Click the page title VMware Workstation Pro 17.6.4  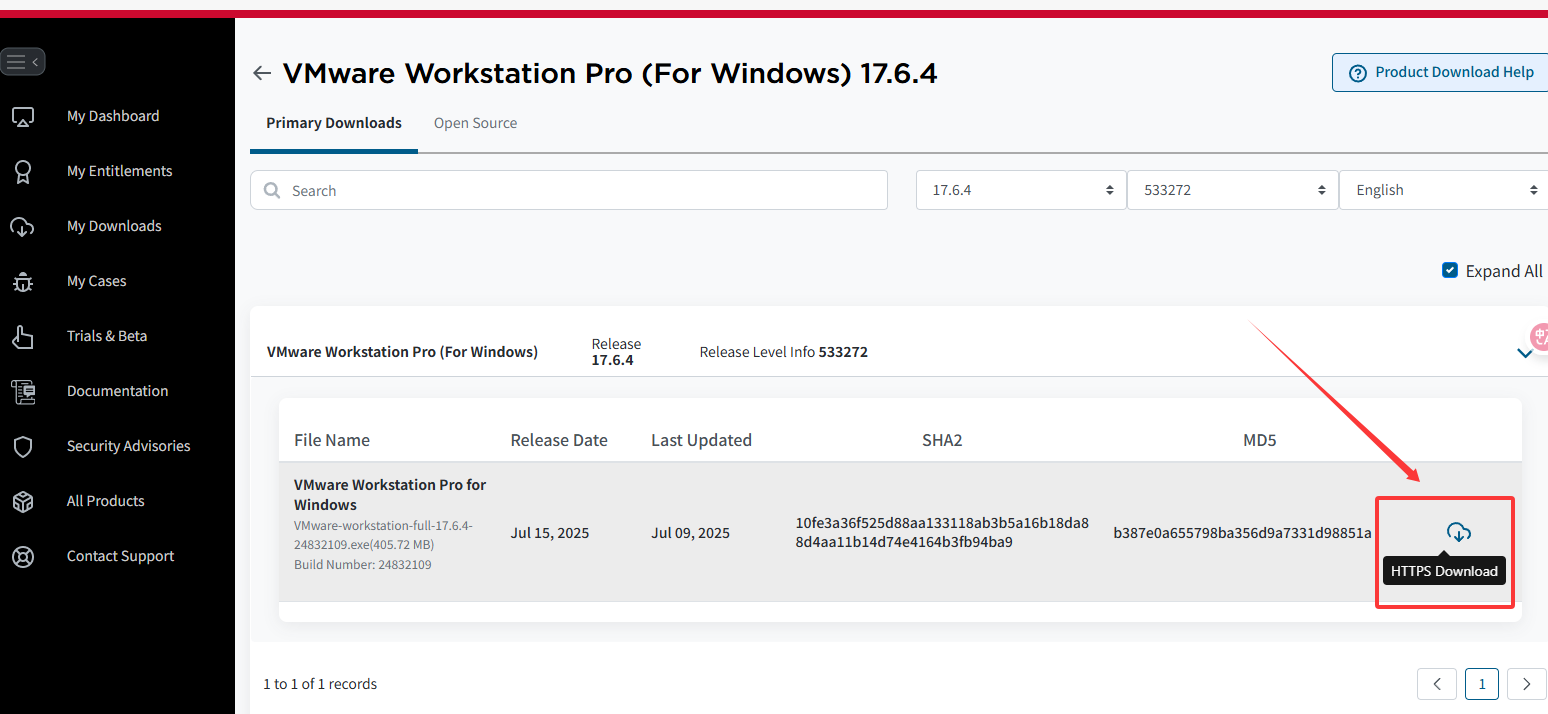[610, 73]
